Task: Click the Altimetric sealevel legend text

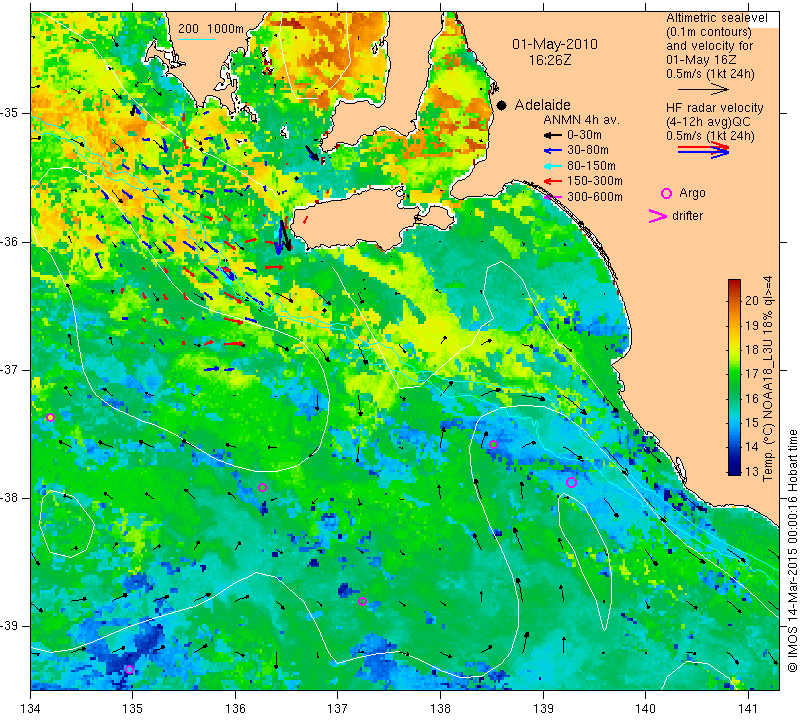Action: point(716,18)
